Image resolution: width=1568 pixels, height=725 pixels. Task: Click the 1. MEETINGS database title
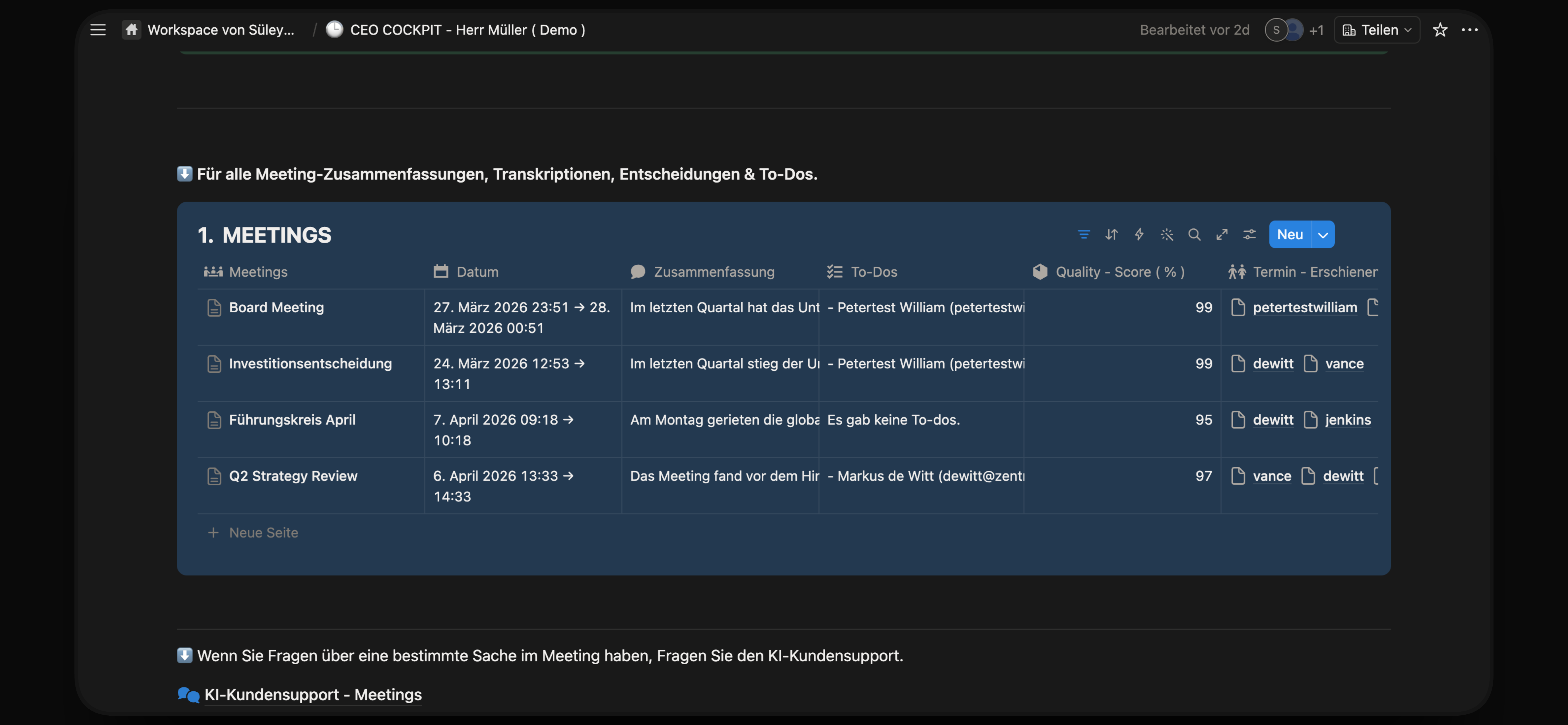[264, 235]
